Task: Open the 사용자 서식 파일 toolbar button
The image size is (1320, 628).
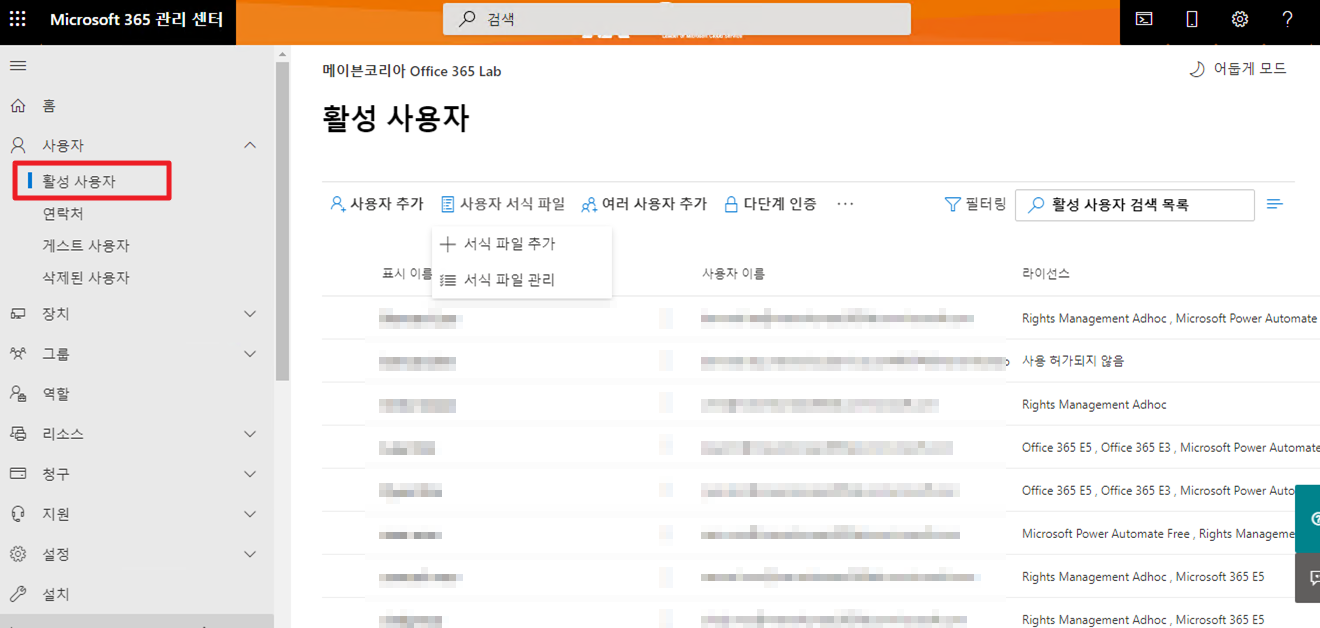Action: [502, 204]
